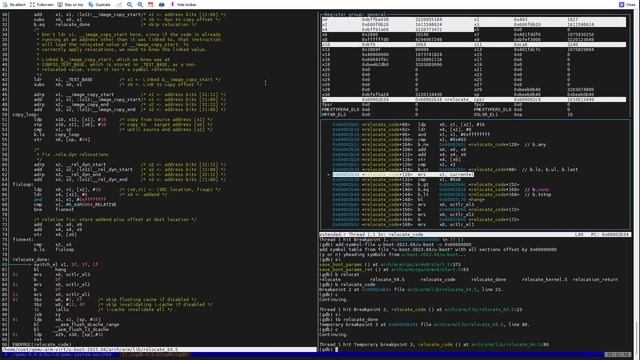
Task: Click the source file path status line
Action: click(159, 349)
